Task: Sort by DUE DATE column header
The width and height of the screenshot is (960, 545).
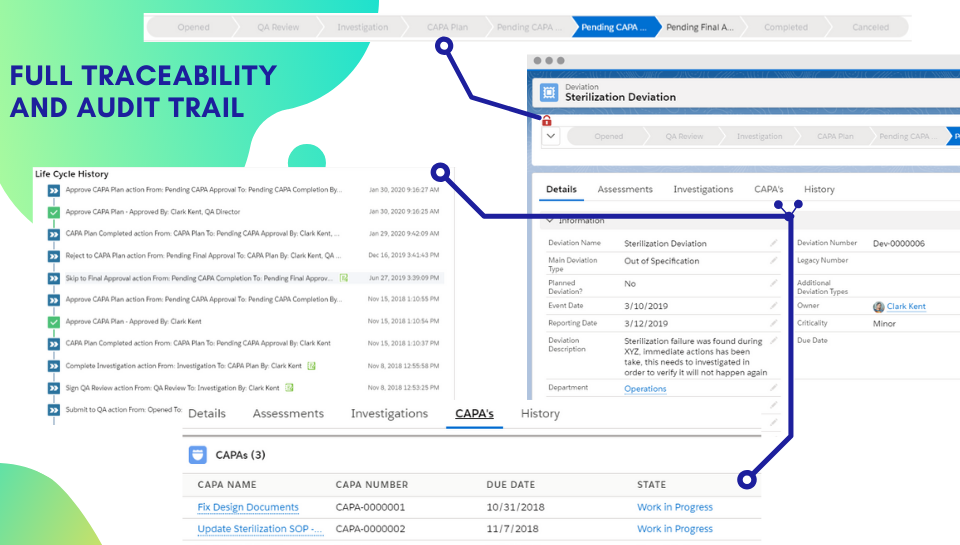Action: 511,484
